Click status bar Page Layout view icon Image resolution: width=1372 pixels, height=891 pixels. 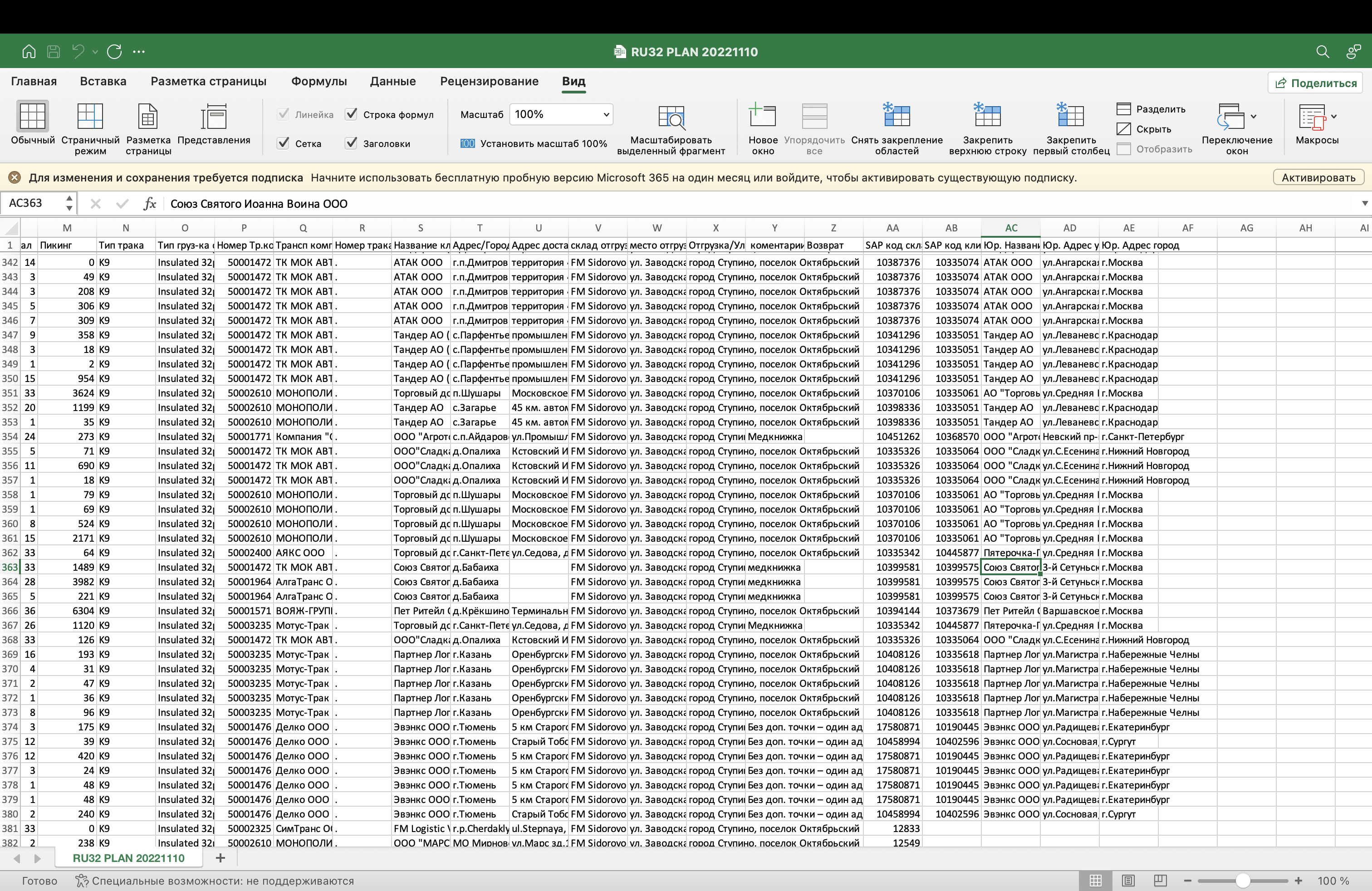(1128, 881)
